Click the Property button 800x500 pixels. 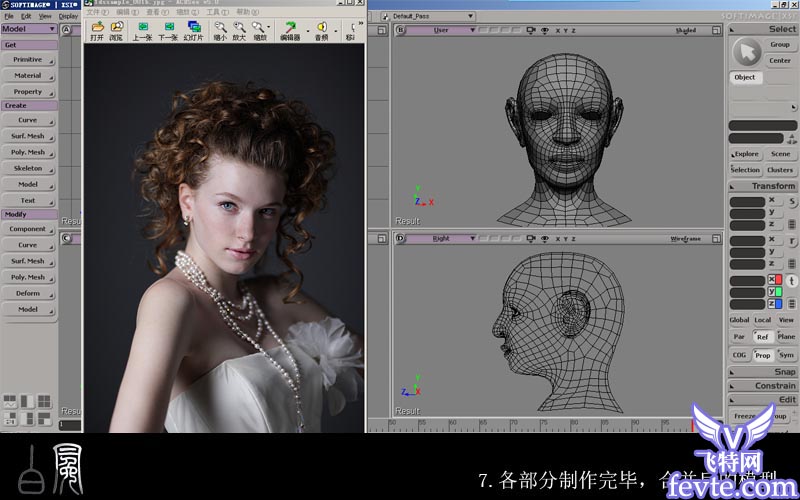click(29, 92)
